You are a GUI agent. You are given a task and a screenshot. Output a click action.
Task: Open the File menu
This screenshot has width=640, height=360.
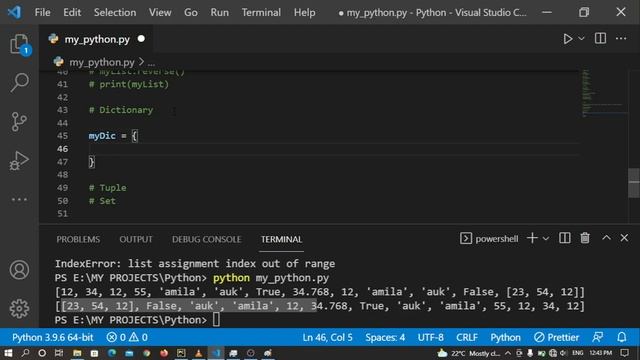(x=42, y=12)
